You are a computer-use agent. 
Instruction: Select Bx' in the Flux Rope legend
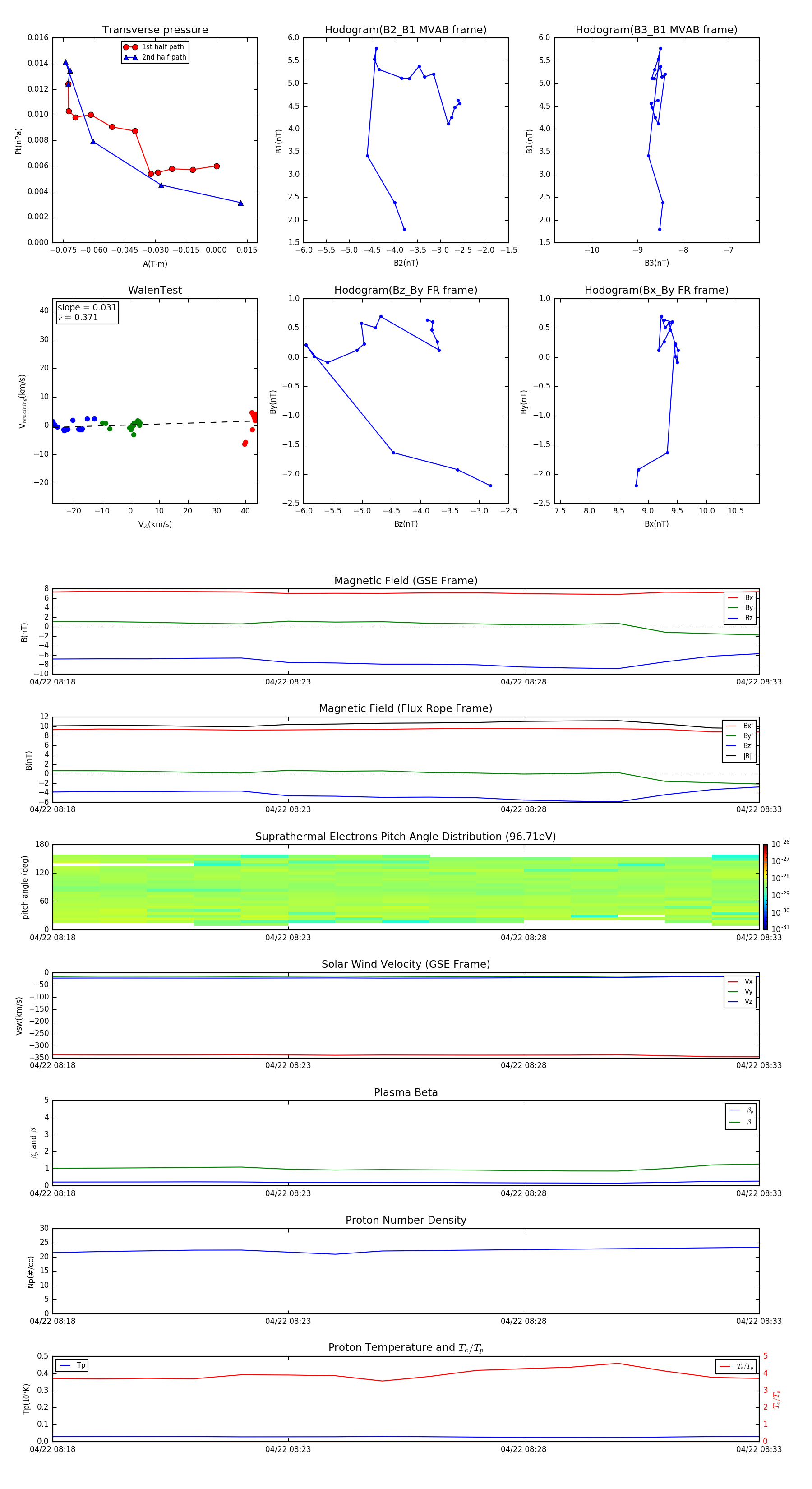tap(740, 726)
